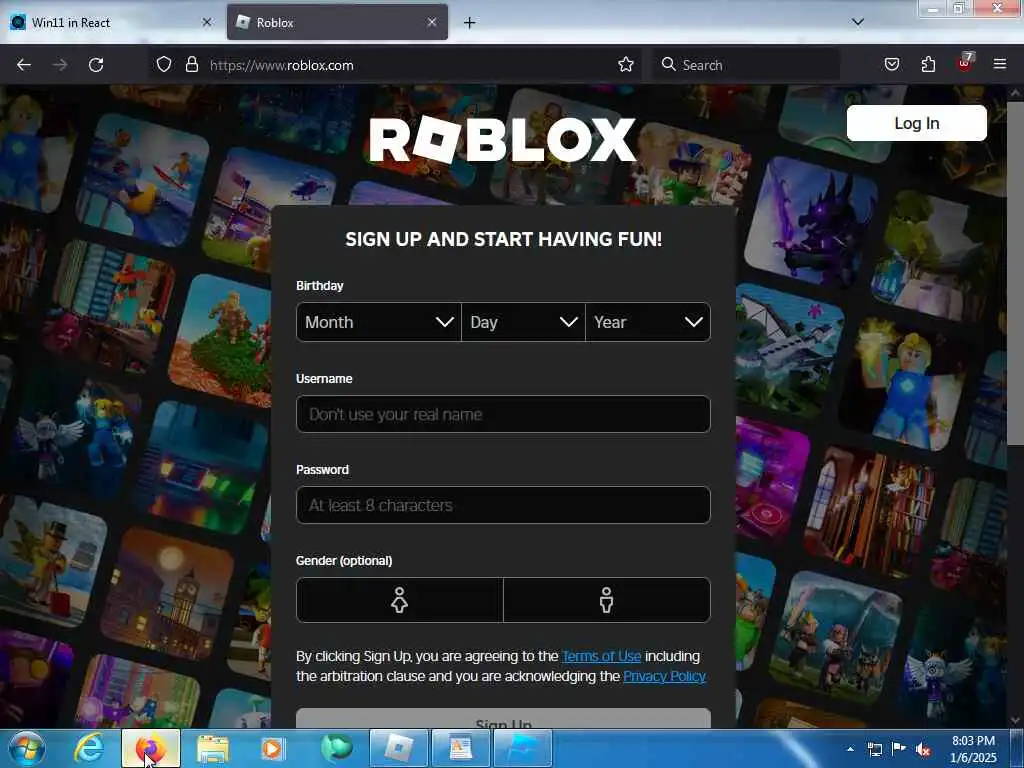Click the green globe taskbar icon

336,748
